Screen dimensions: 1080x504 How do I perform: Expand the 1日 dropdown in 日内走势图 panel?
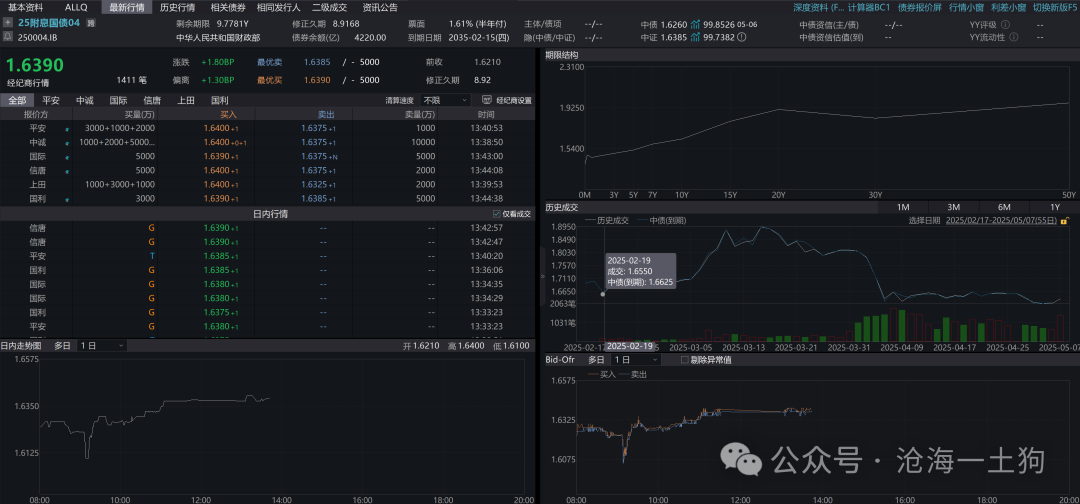click(101, 345)
